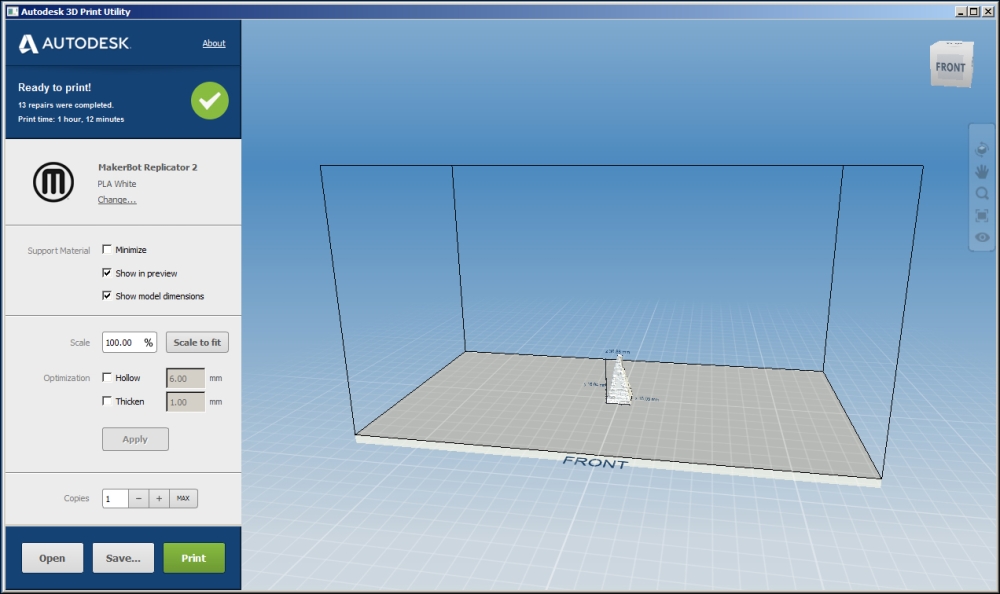Click the FRONT label on build plate
The width and height of the screenshot is (1000, 594).
pyautogui.click(x=596, y=462)
